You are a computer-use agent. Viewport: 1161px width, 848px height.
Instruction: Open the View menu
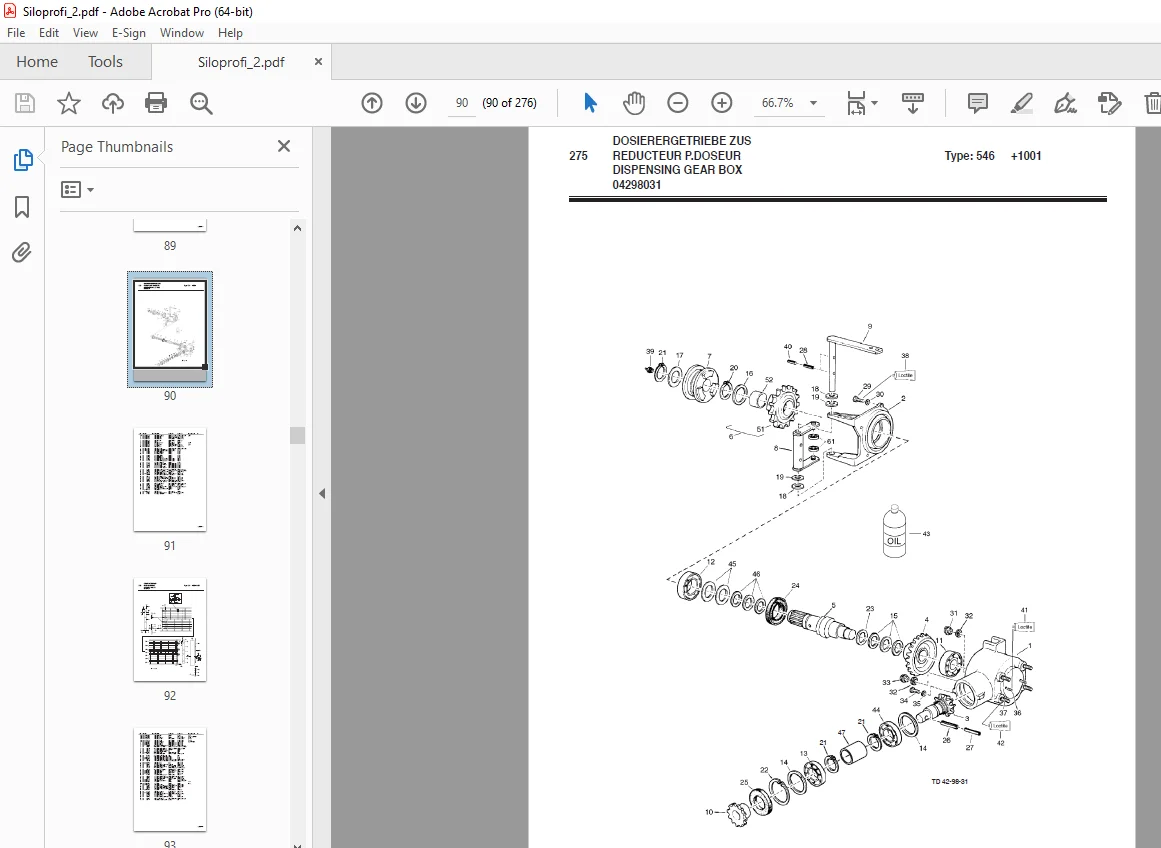coord(85,33)
